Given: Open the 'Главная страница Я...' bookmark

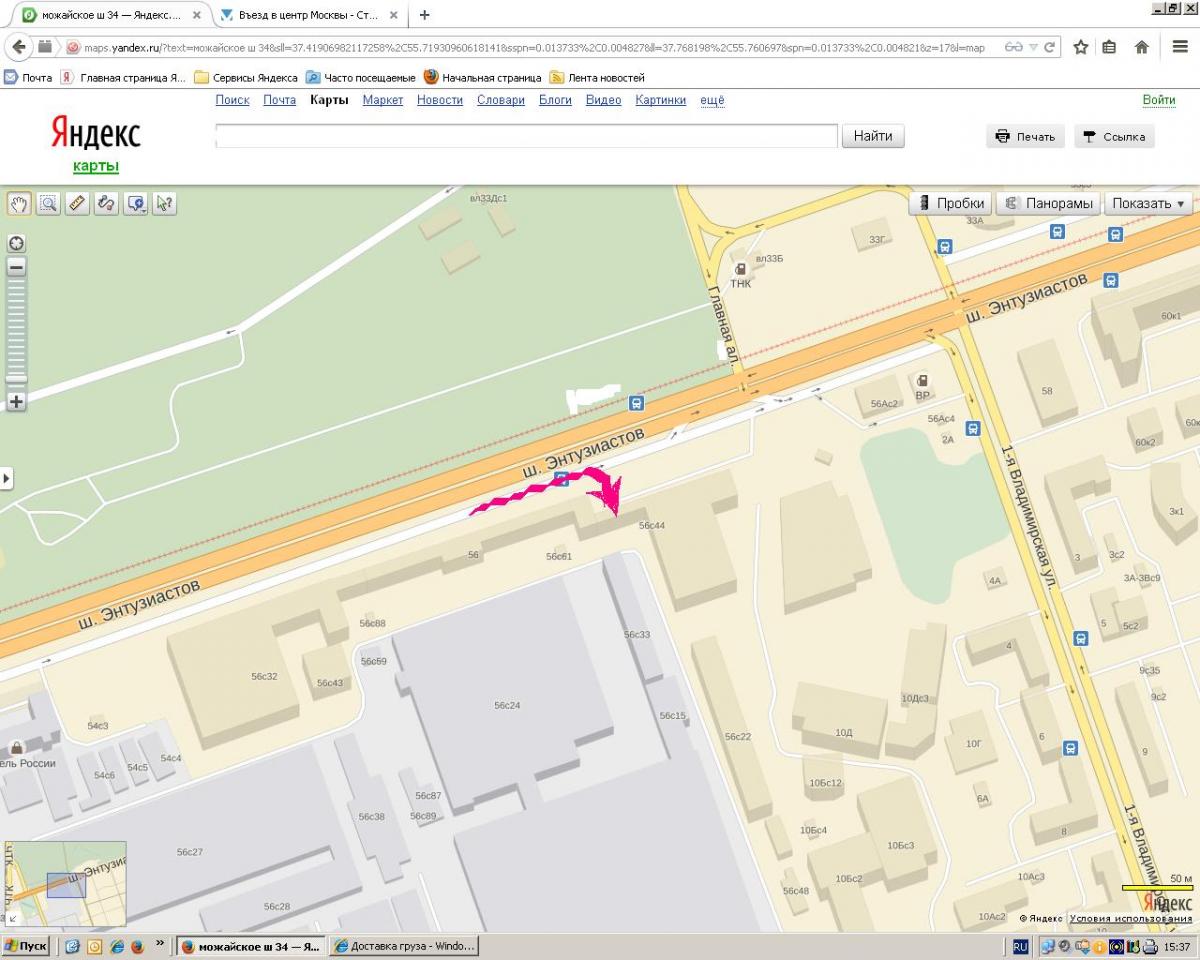Looking at the screenshot, I should (x=124, y=77).
